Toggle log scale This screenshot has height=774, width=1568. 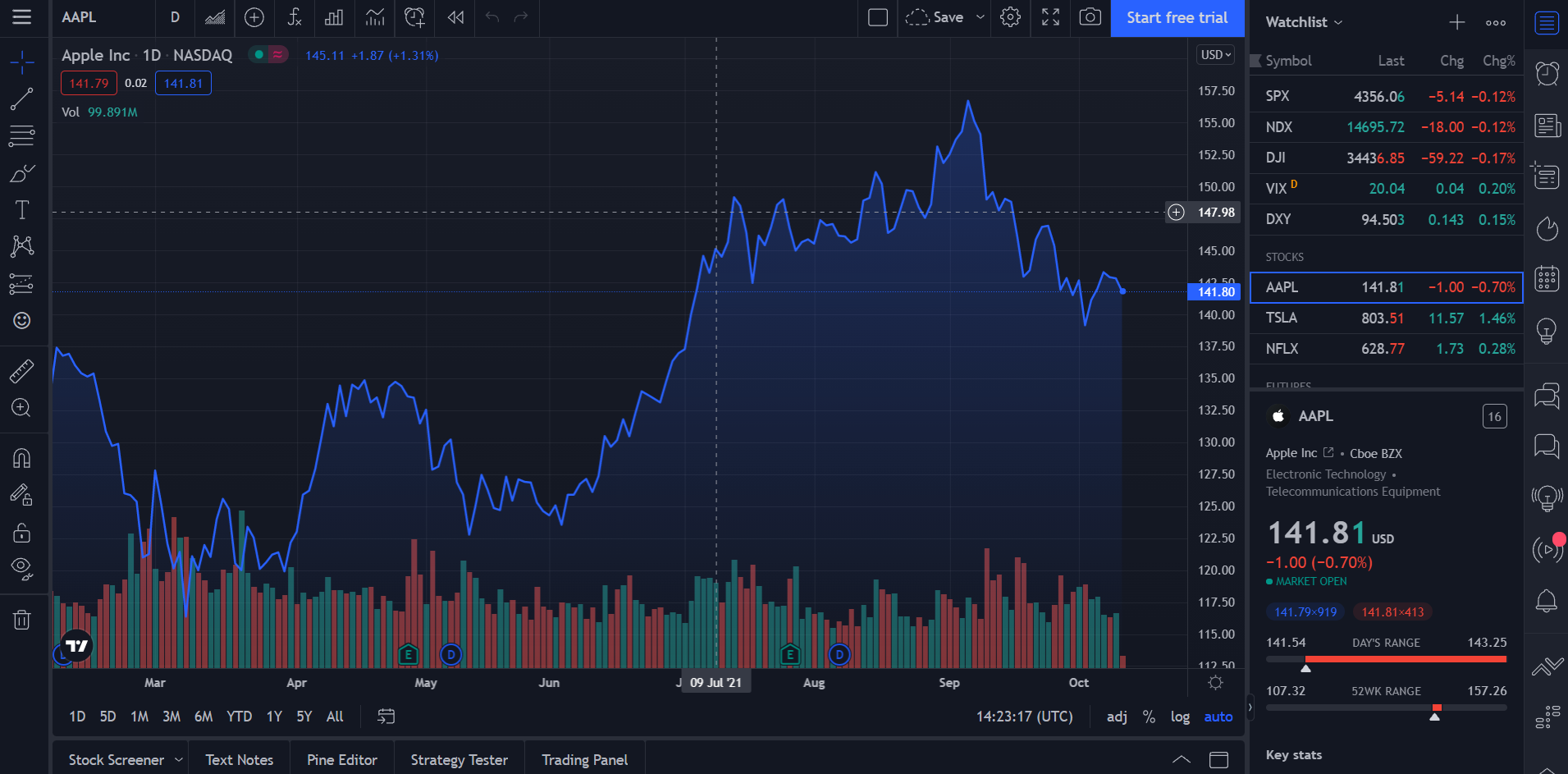[1180, 717]
